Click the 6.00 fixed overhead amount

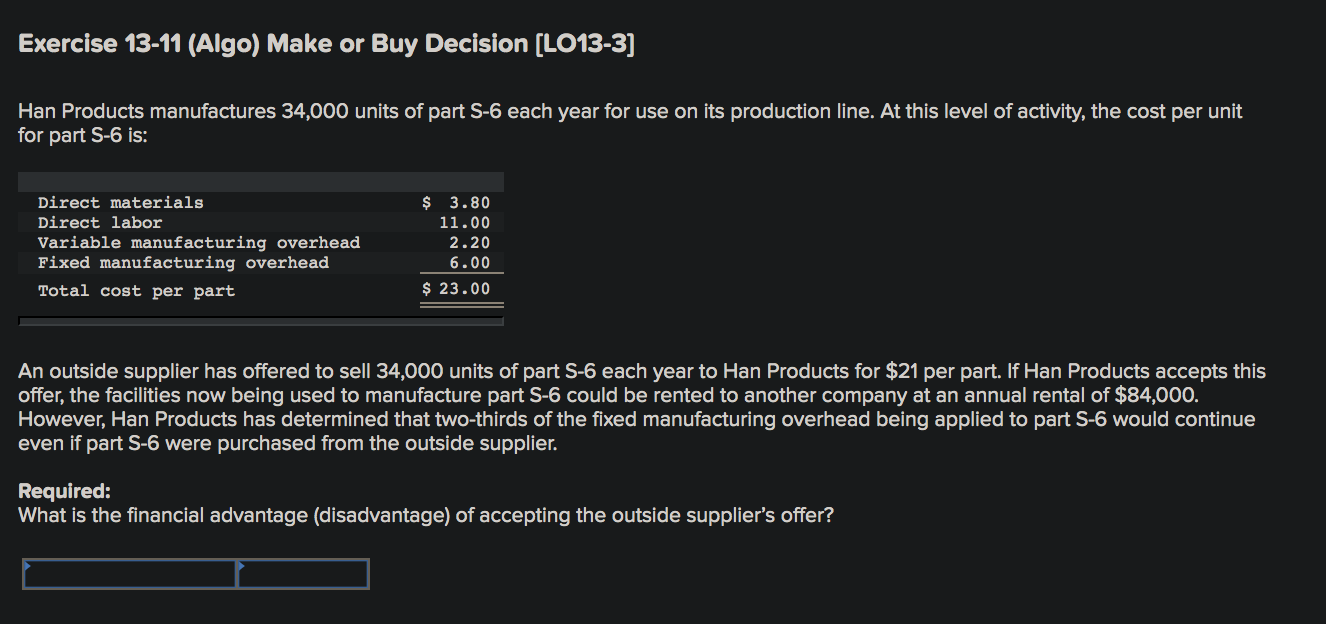[473, 261]
